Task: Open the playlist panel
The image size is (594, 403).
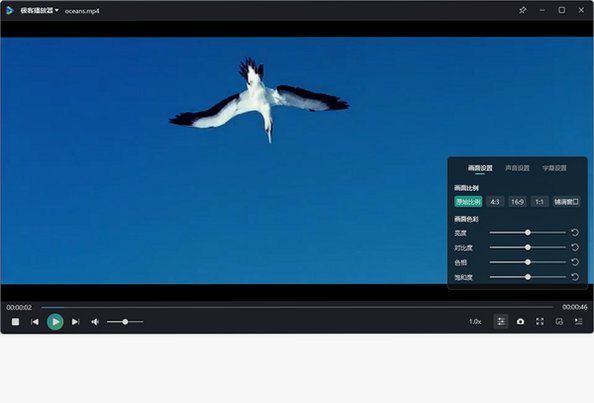Action: coord(578,322)
